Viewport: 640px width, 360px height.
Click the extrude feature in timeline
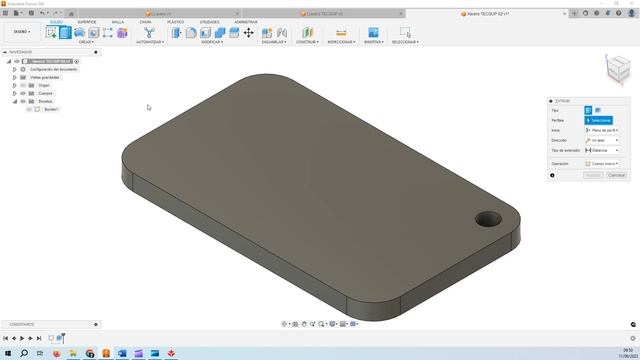(x=60, y=338)
